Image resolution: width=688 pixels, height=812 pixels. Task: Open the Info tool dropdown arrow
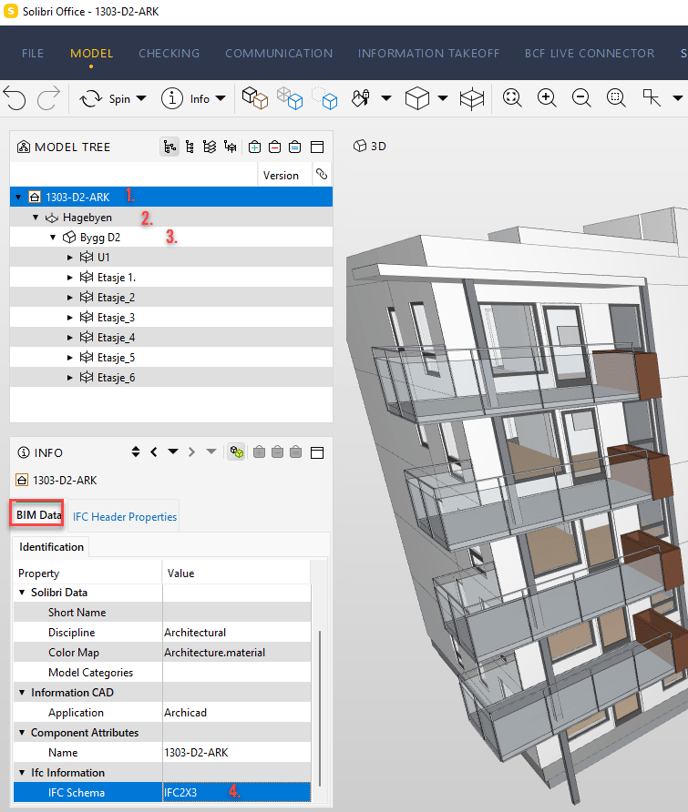pos(221,98)
